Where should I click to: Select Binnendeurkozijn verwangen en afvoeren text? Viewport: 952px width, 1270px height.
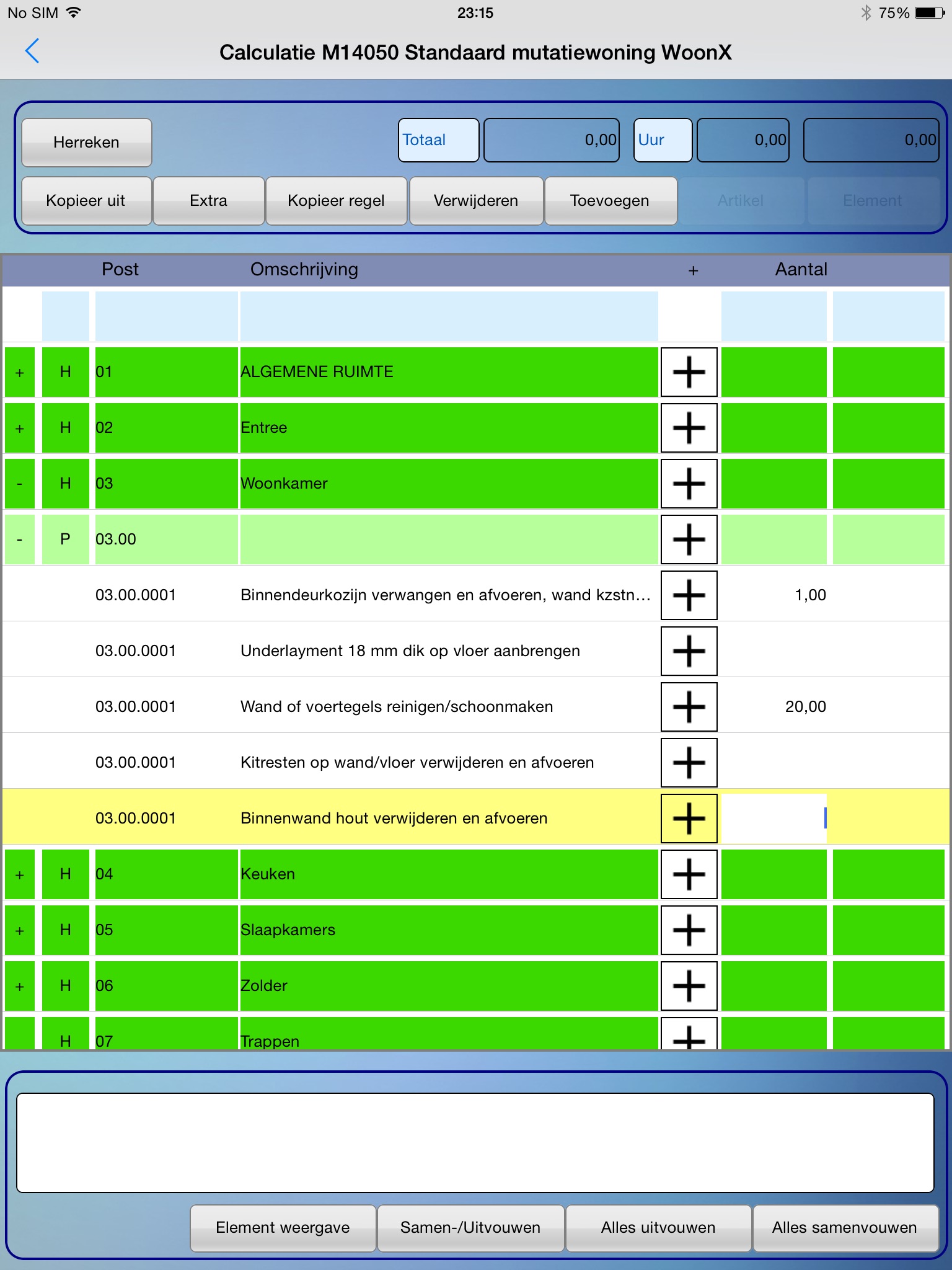click(446, 595)
